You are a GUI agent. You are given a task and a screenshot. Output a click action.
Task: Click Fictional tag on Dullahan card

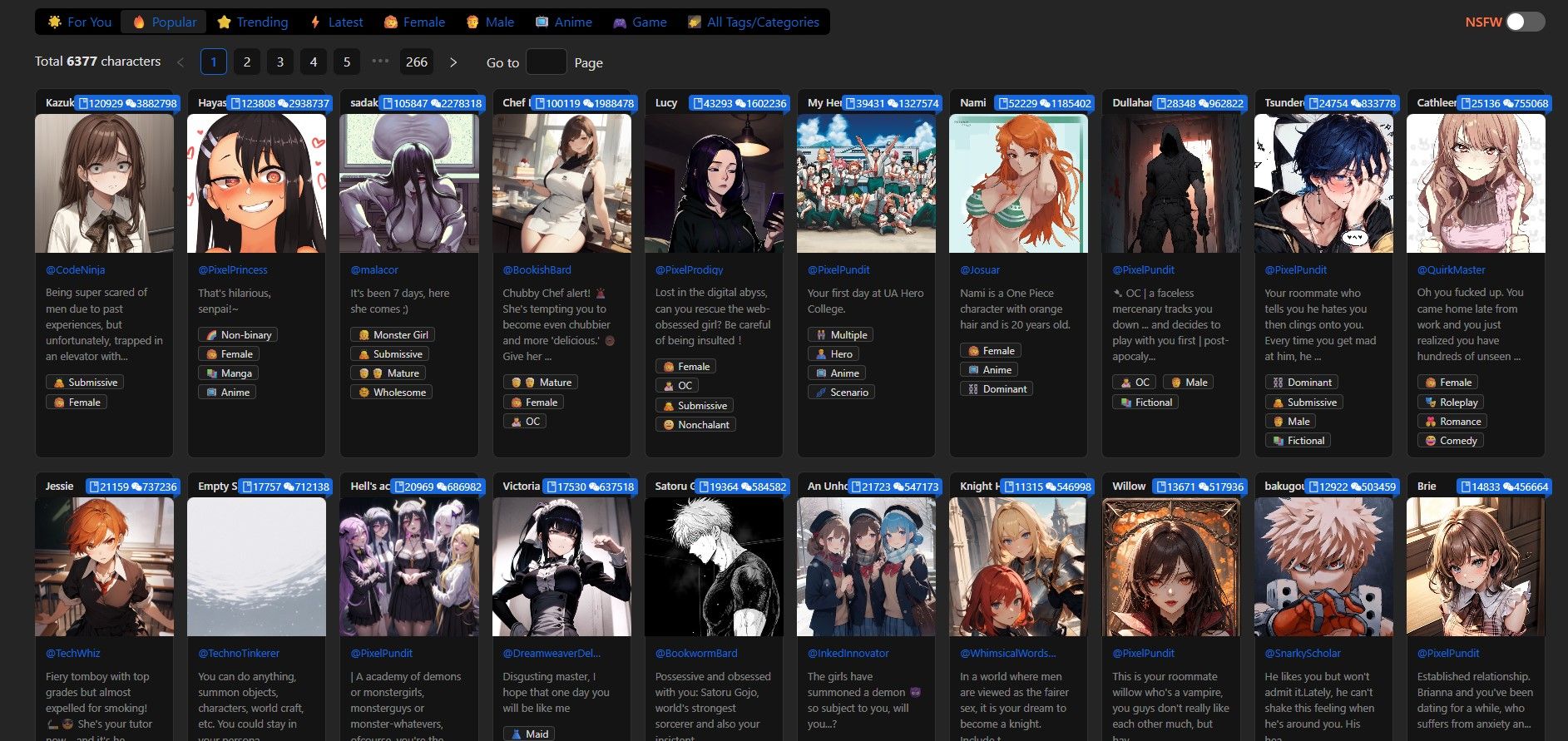click(x=1145, y=402)
